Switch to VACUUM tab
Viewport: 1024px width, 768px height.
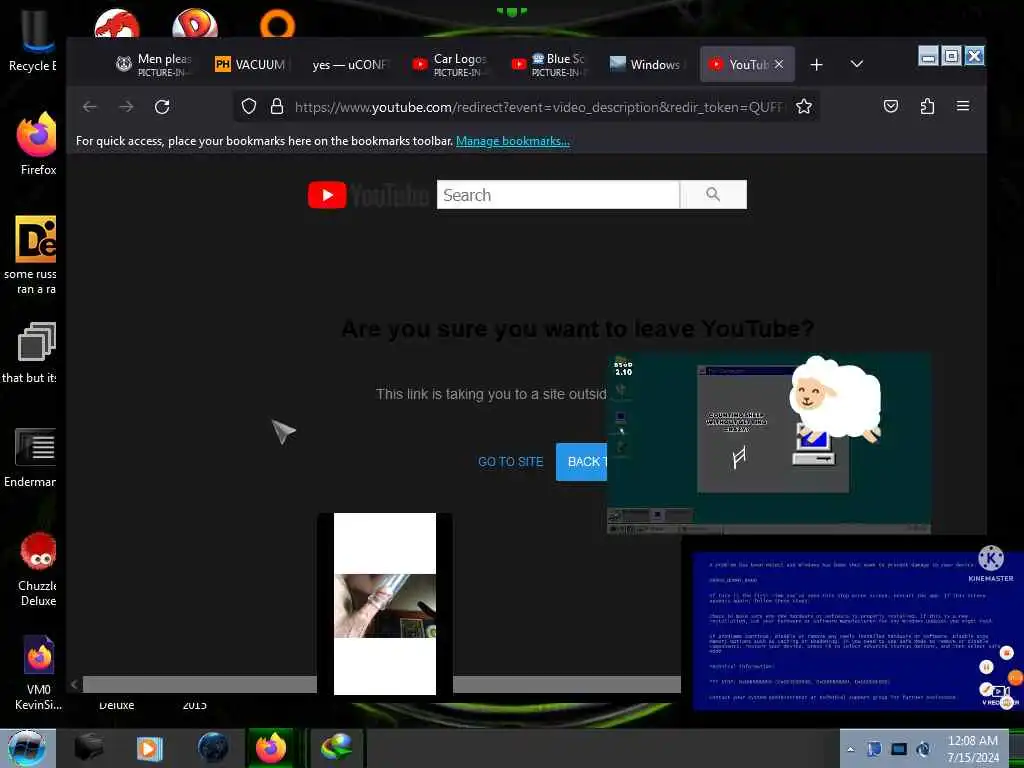[x=251, y=64]
